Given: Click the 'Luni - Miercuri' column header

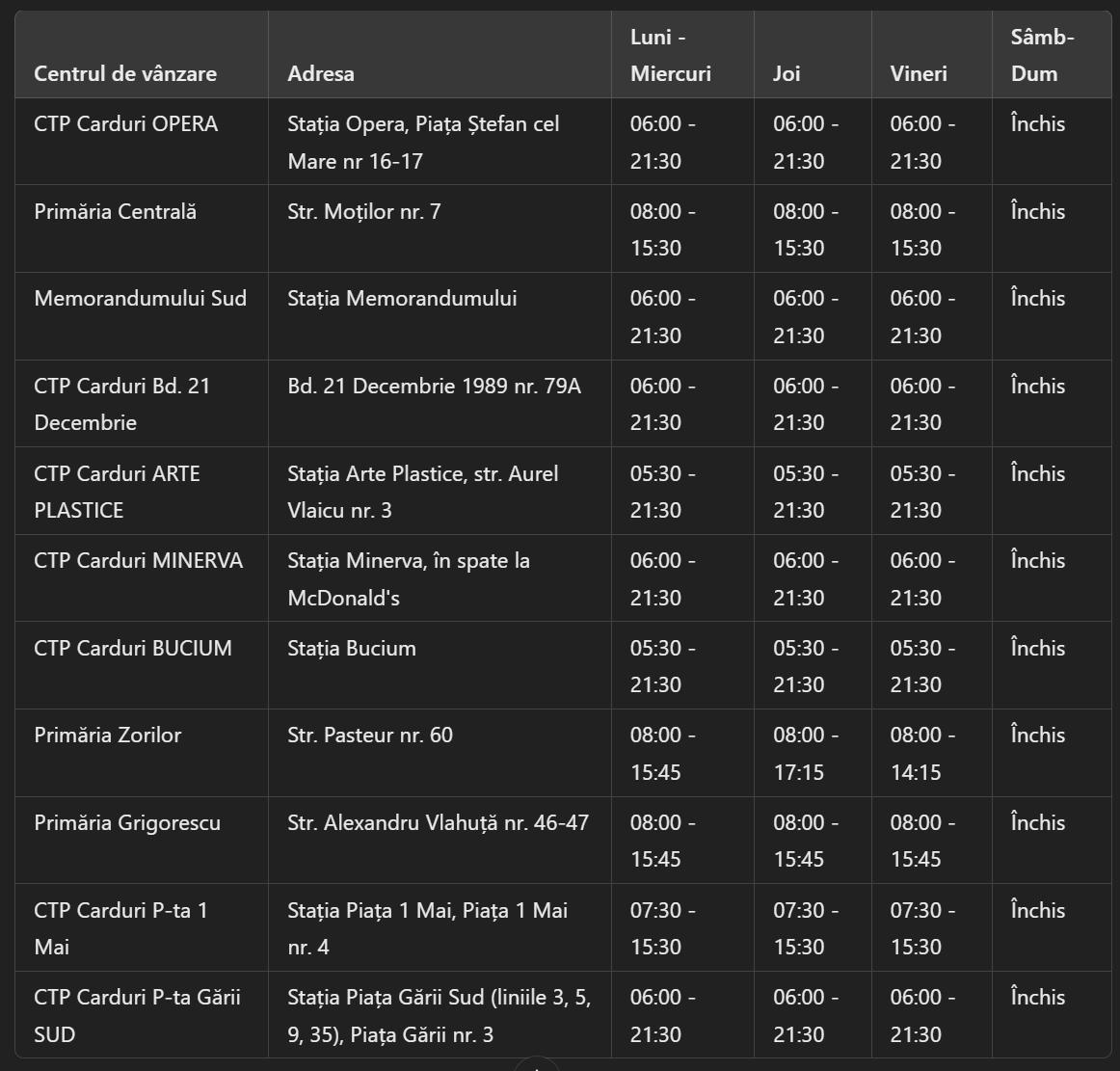Looking at the screenshot, I should (x=670, y=56).
